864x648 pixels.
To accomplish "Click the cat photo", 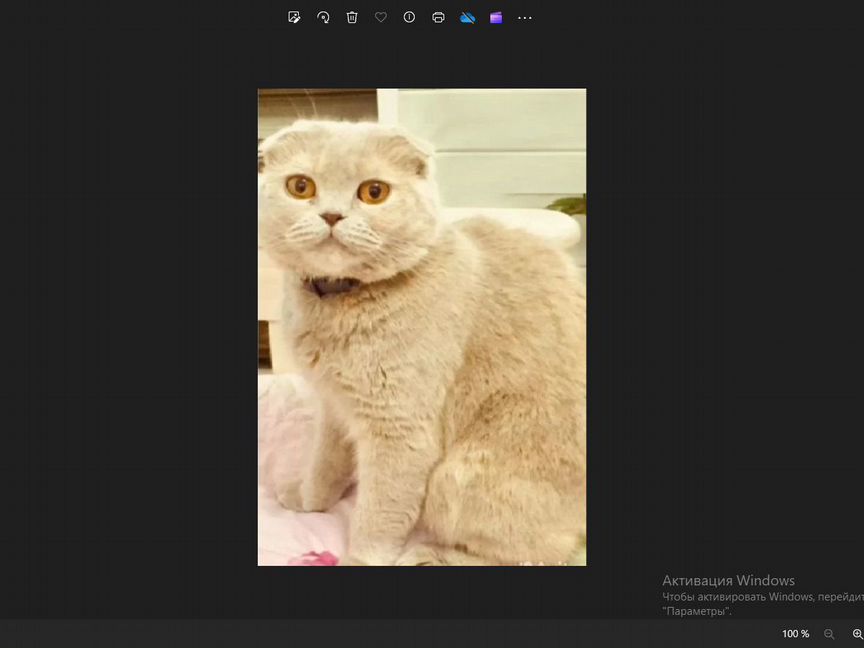I will [x=422, y=326].
